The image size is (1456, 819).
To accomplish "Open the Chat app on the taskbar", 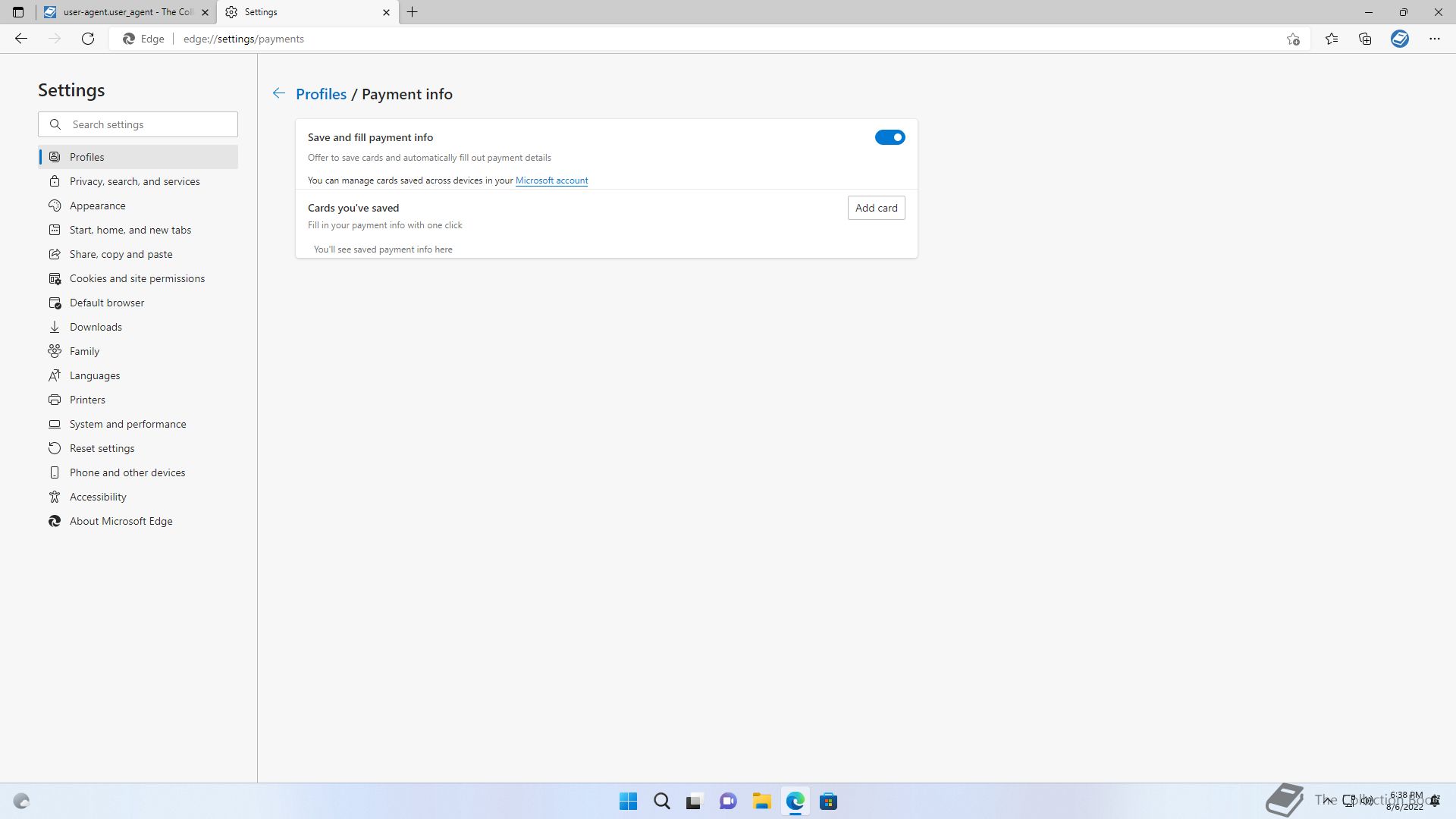I will click(728, 802).
